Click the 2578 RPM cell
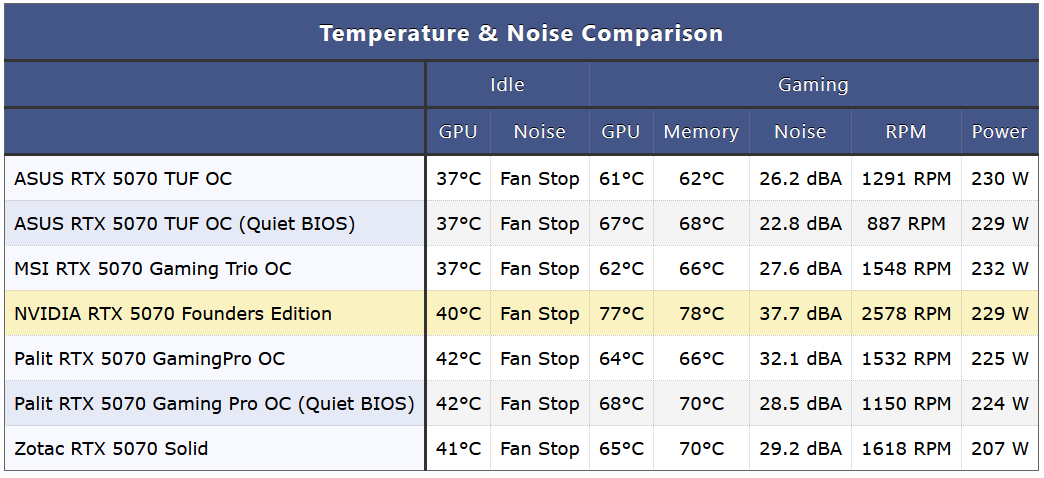This screenshot has height=478, width=1044. [906, 314]
